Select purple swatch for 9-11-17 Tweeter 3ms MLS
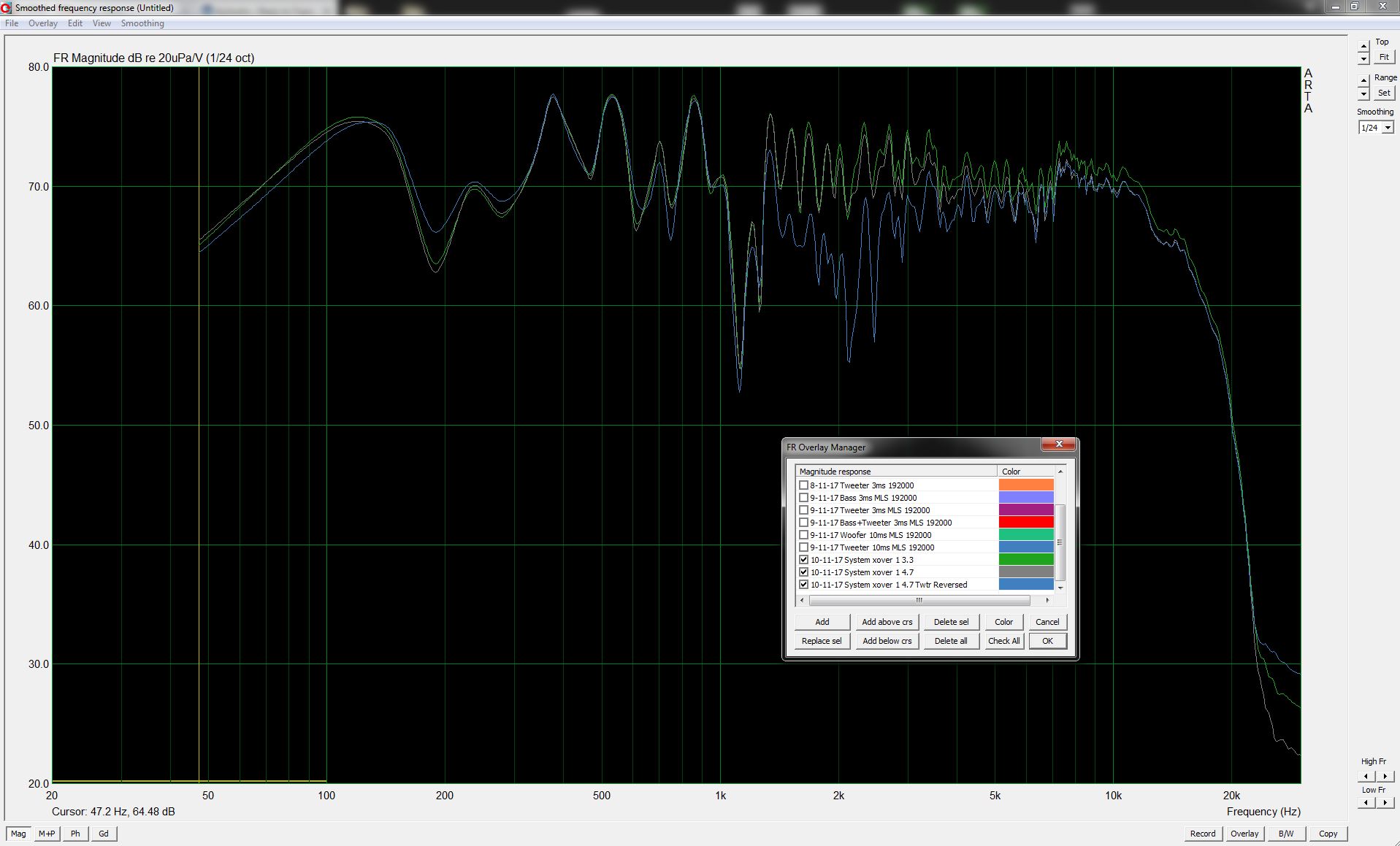 click(1026, 510)
